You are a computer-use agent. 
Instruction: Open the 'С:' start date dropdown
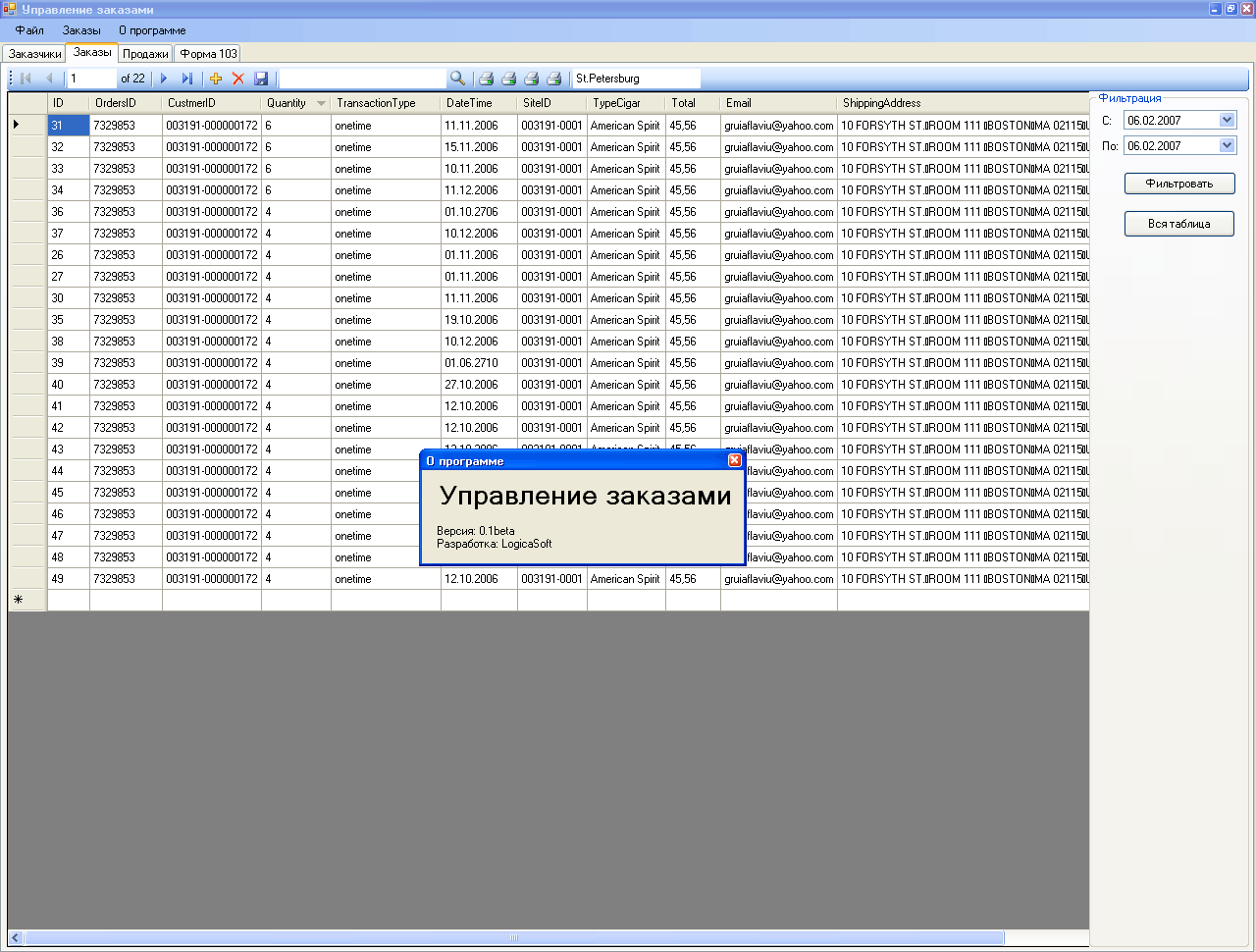pyautogui.click(x=1227, y=121)
